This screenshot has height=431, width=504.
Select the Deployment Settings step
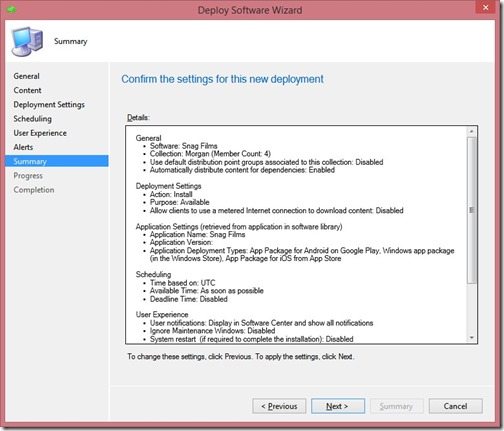coord(49,105)
